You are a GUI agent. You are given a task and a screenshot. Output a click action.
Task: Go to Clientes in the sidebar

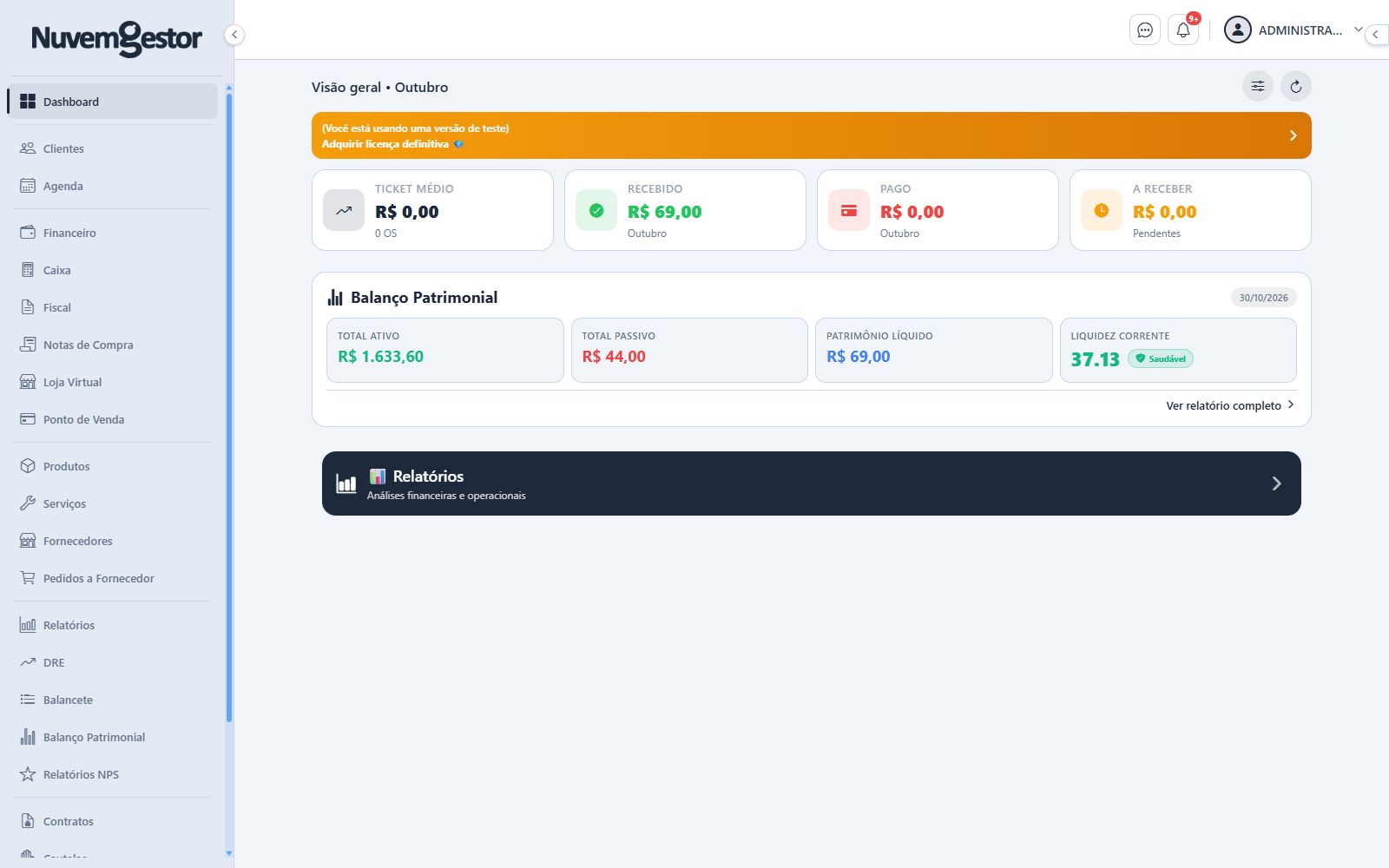tap(113, 148)
